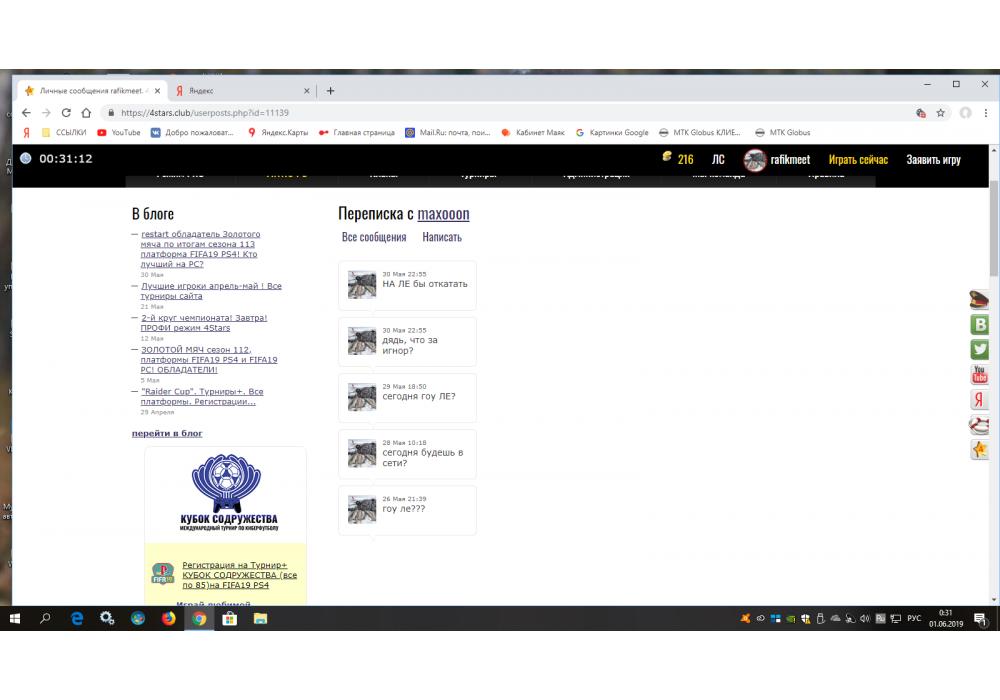Open the Microsoft Store taskbar icon

click(230, 618)
